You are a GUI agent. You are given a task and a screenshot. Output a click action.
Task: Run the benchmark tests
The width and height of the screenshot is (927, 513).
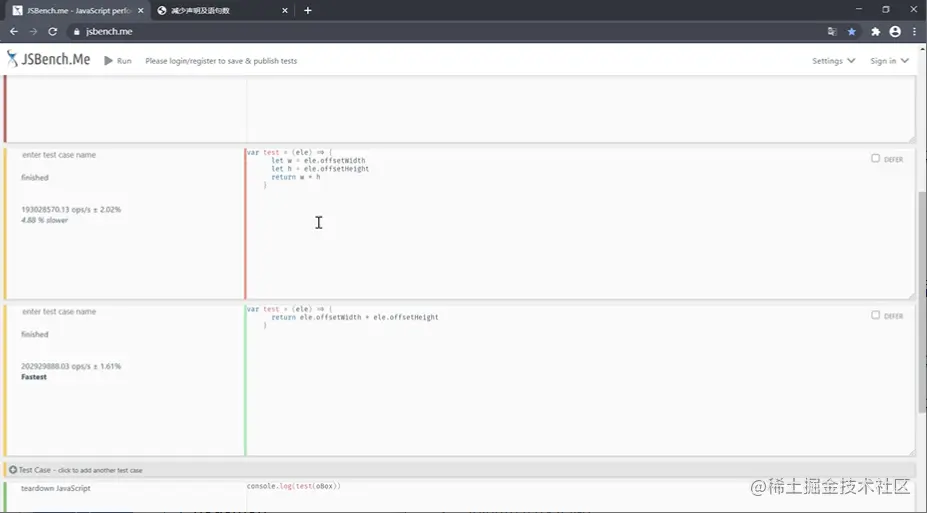click(118, 61)
